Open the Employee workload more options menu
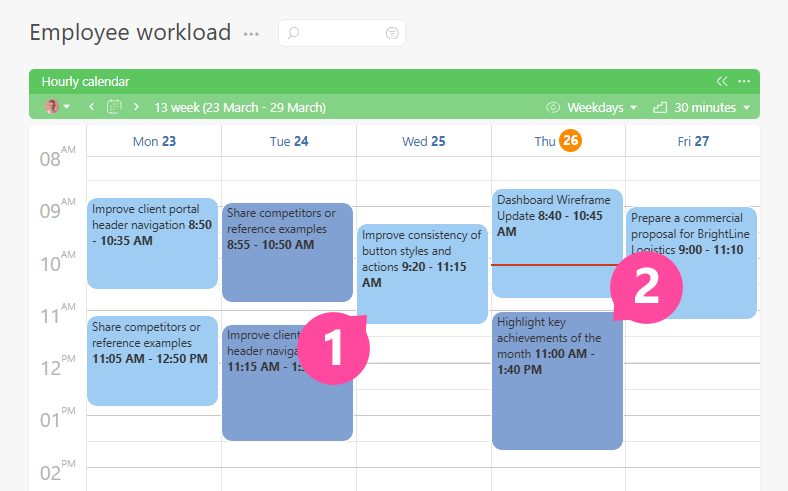788x491 pixels. point(251,34)
